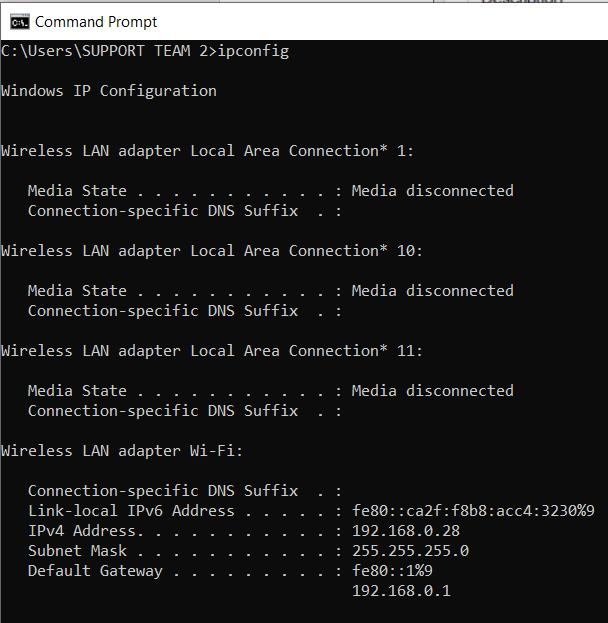Click the Link-local IPv6 address value
This screenshot has height=623, width=608.
click(x=473, y=510)
